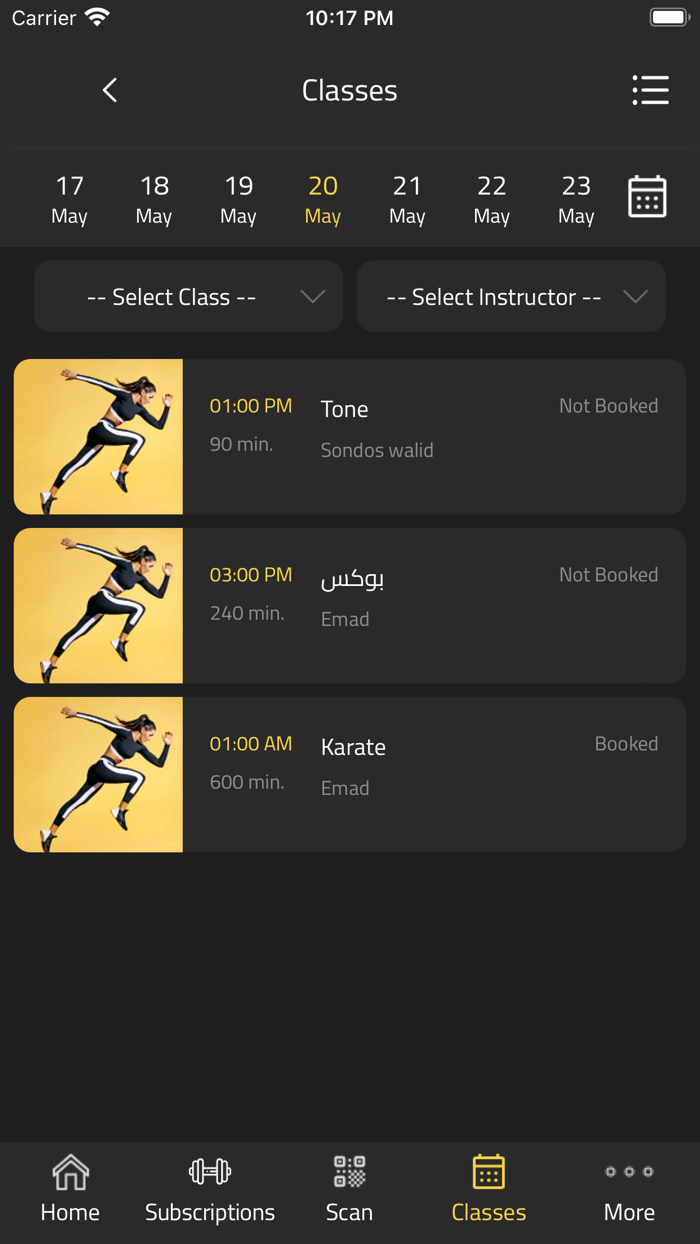The image size is (700, 1244).
Task: Open the QR Scan tab
Action: click(349, 1188)
